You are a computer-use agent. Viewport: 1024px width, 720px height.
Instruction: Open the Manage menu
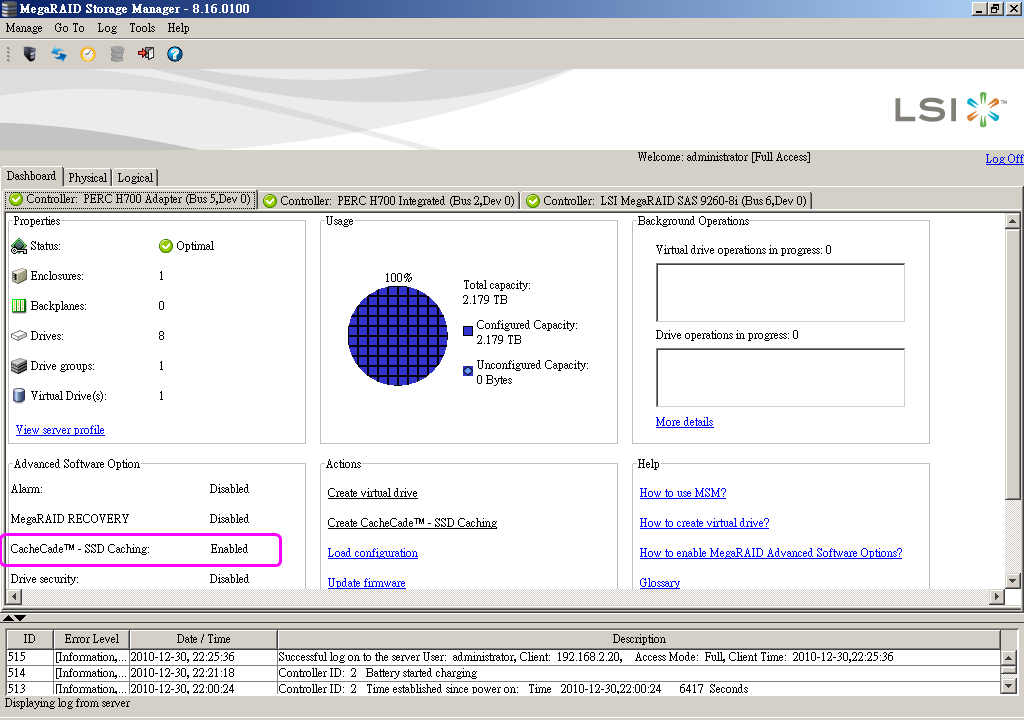[x=24, y=28]
